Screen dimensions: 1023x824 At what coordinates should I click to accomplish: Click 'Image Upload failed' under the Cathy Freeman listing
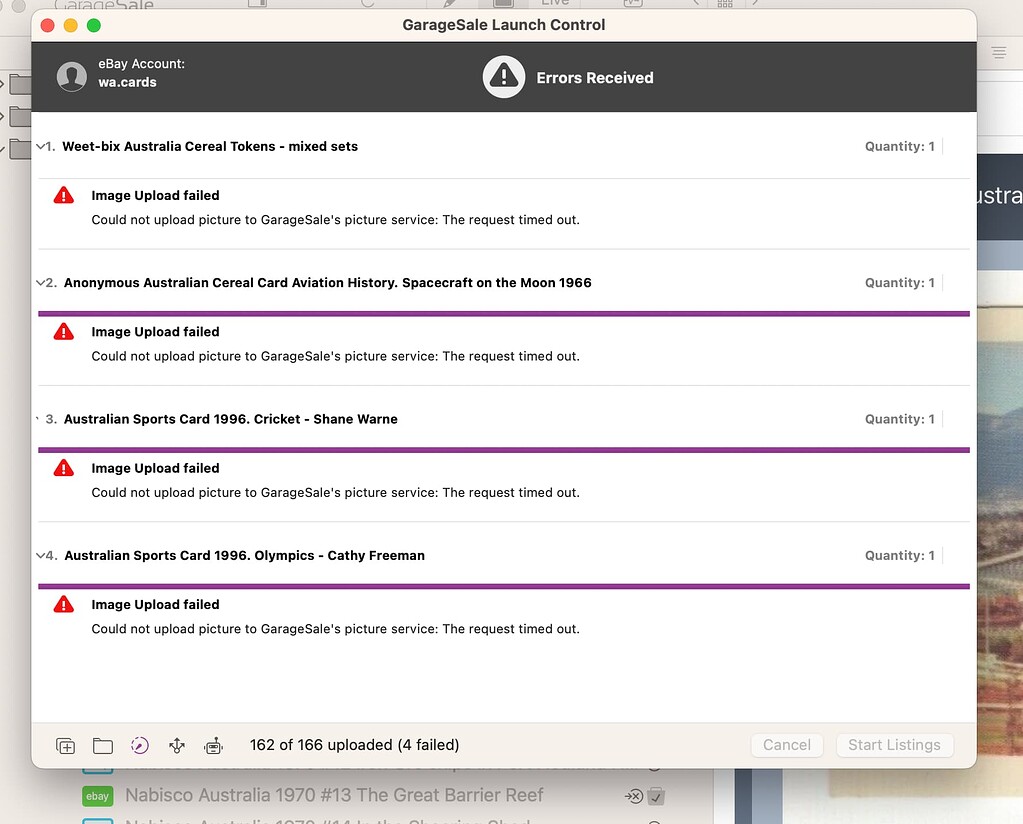pyautogui.click(x=155, y=604)
